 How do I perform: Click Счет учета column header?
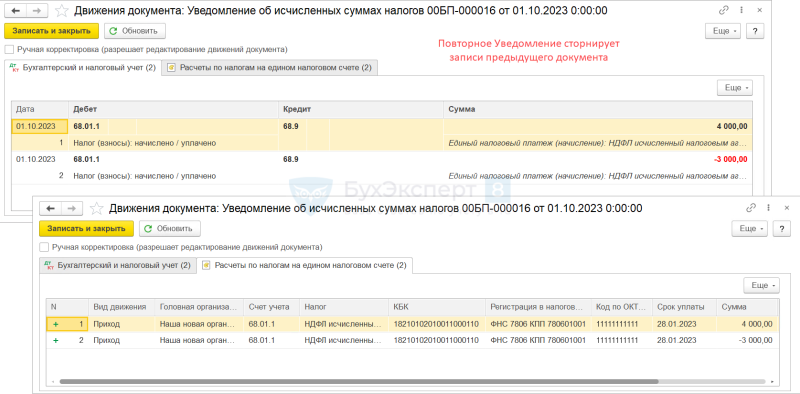[x=272, y=307]
